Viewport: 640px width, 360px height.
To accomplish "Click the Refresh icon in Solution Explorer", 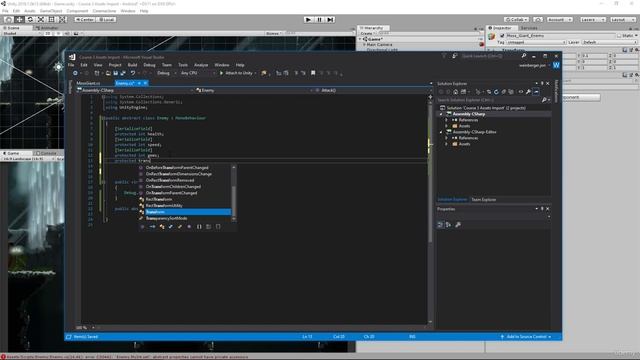I will pos(496,92).
